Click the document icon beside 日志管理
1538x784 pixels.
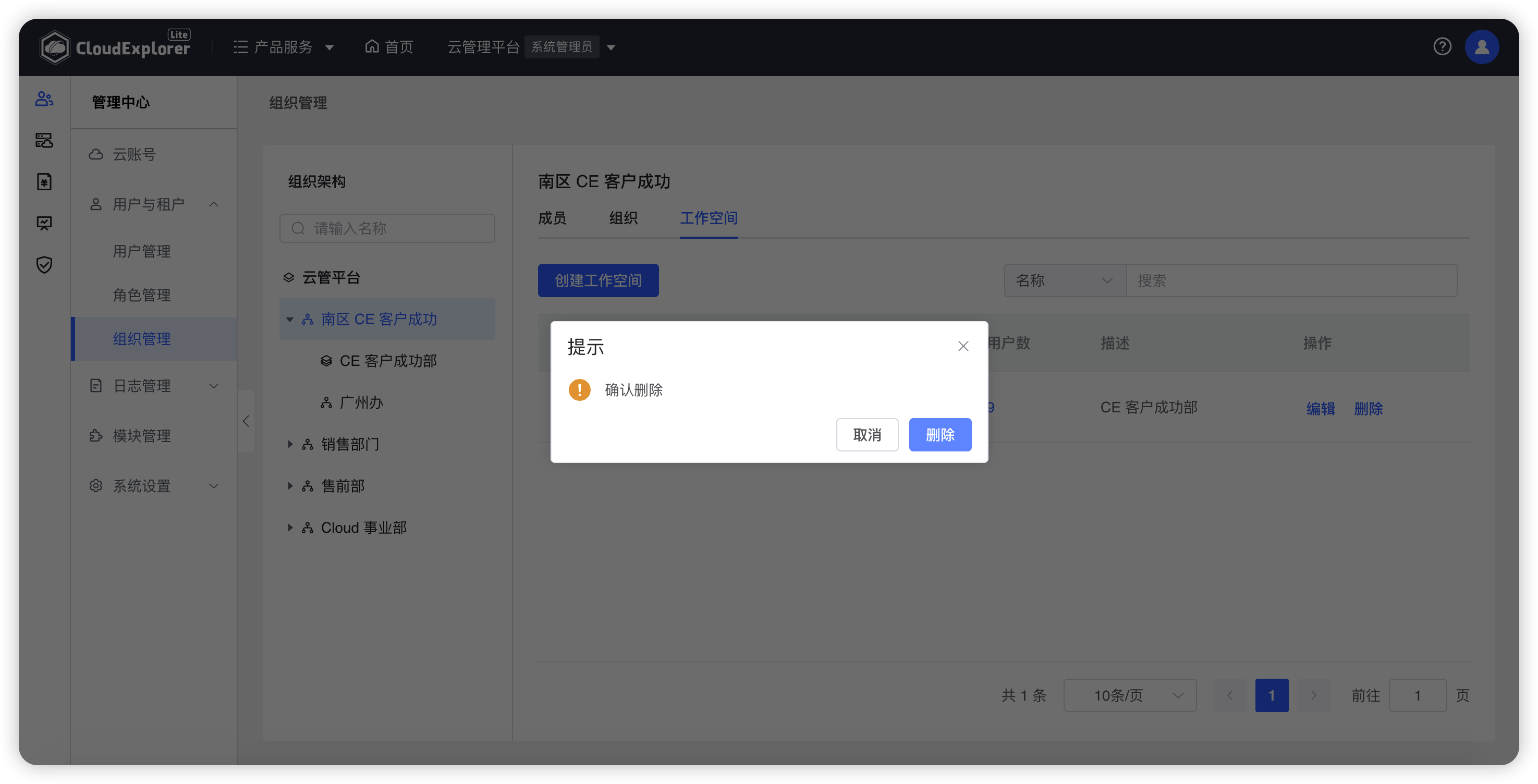pyautogui.click(x=95, y=386)
